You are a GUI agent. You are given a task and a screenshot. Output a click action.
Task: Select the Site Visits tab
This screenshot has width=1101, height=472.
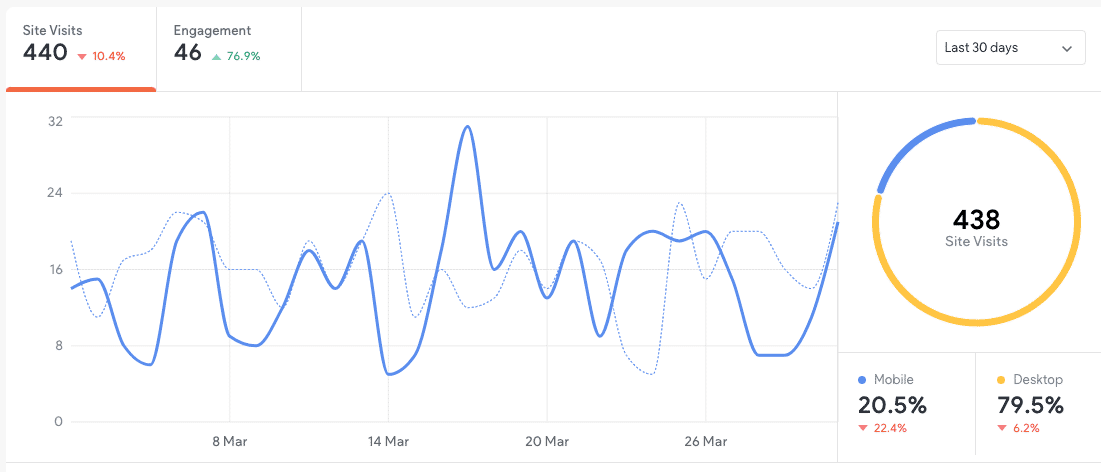[x=79, y=45]
